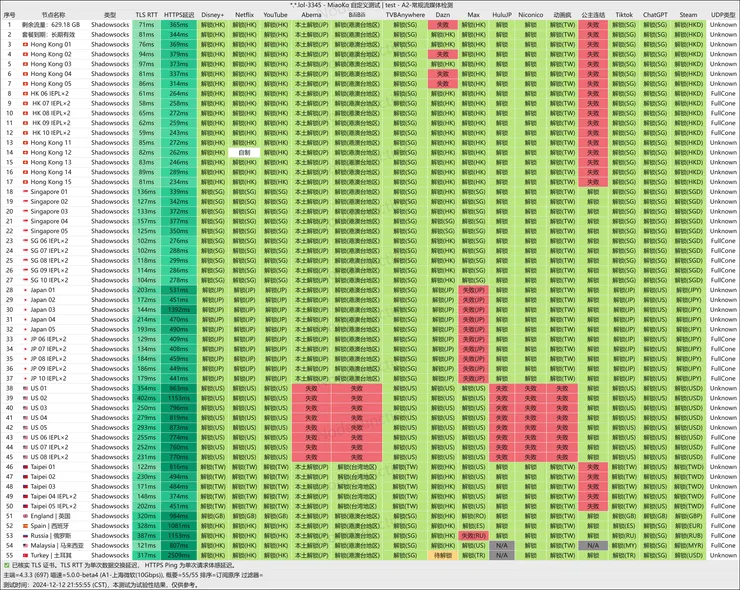Click row 1 text 剩余流量: 629.18 GB

tap(51, 25)
